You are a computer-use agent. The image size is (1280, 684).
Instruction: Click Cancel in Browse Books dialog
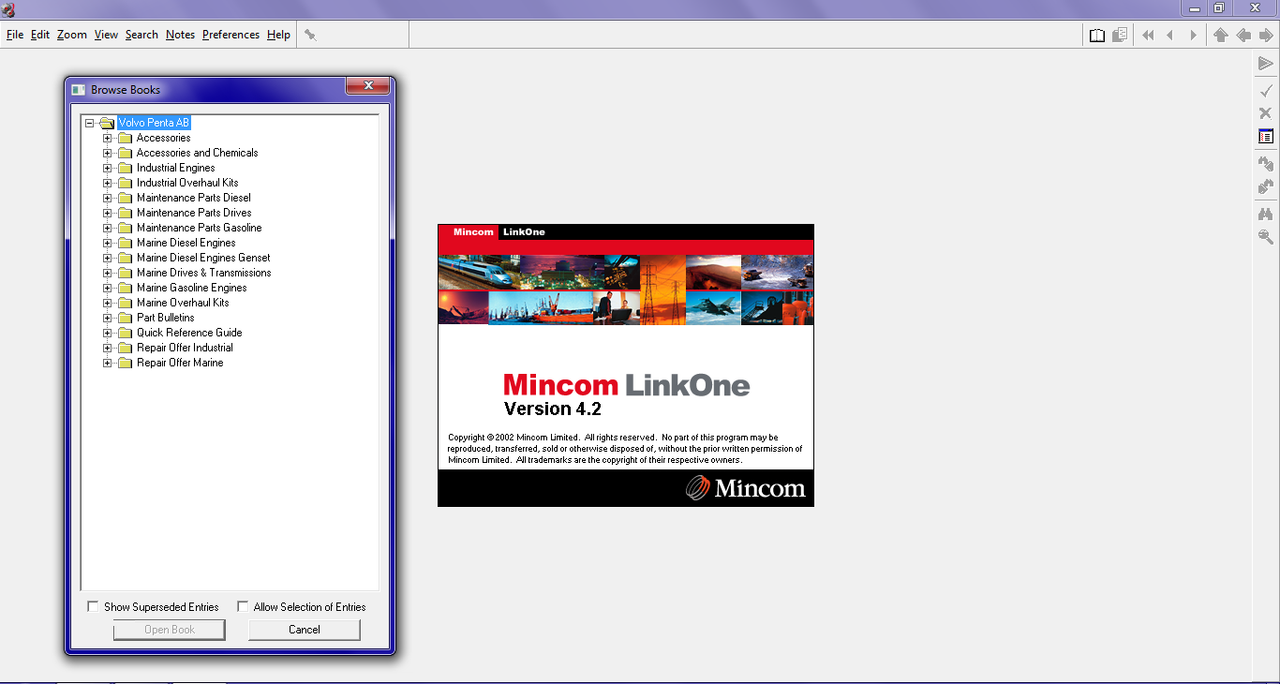[x=304, y=630]
